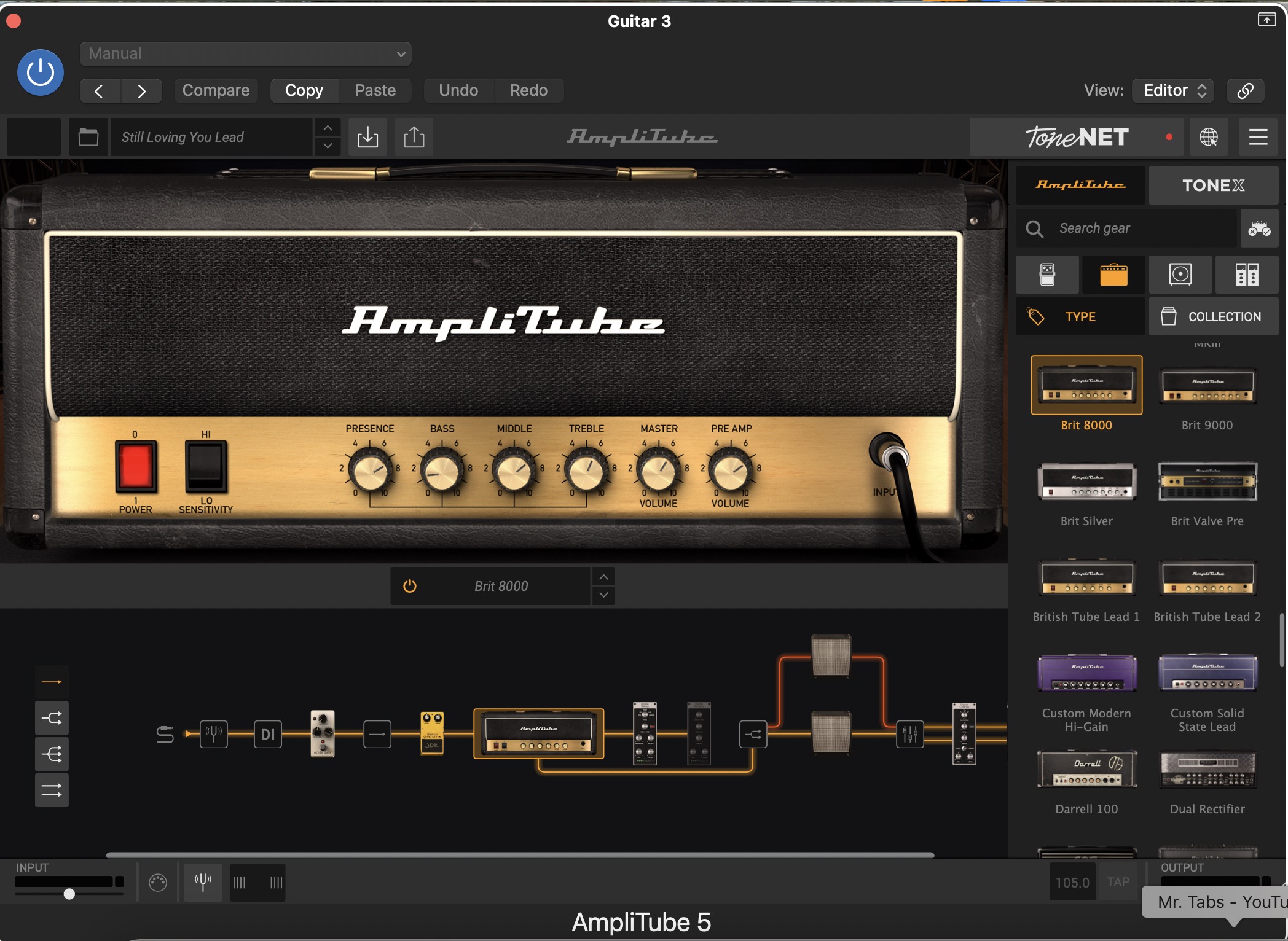Open the preset browser folder icon
Screen dimensions: 1288x941
click(88, 136)
